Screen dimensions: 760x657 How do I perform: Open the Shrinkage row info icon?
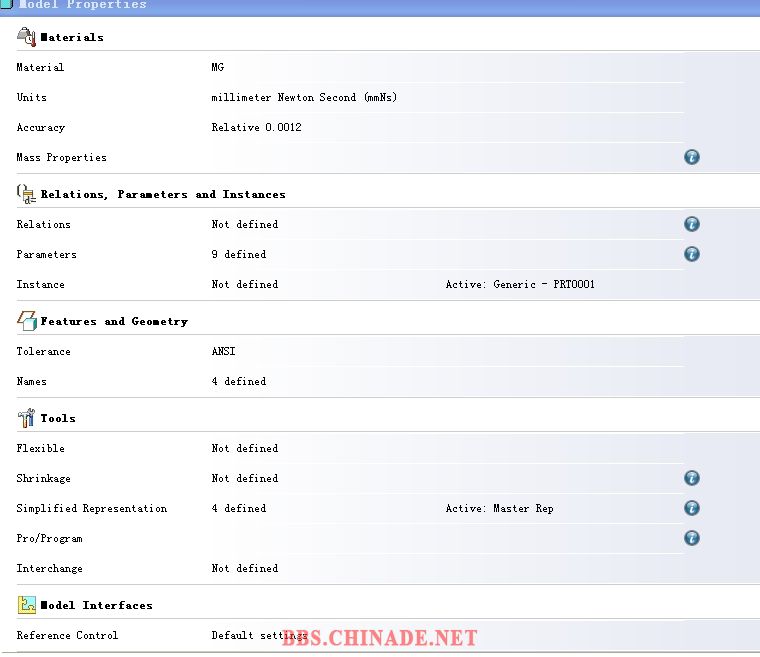pos(692,478)
